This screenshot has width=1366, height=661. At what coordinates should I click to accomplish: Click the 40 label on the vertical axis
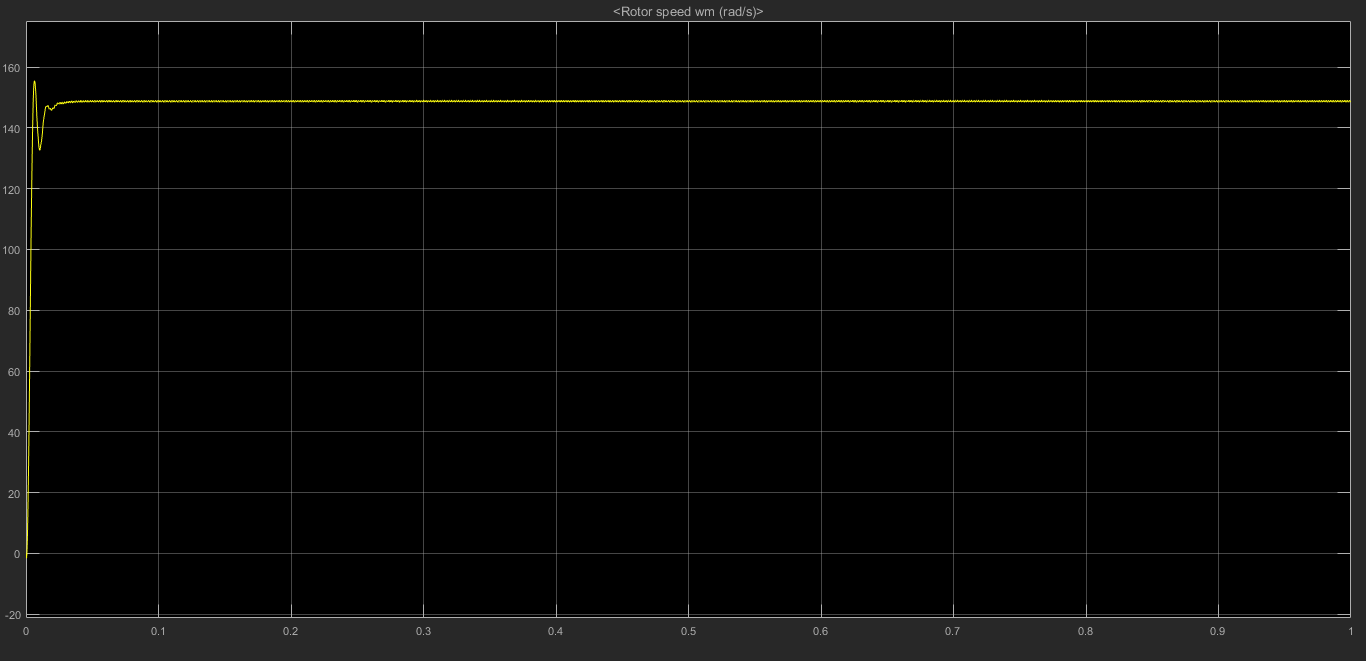[x=14, y=432]
